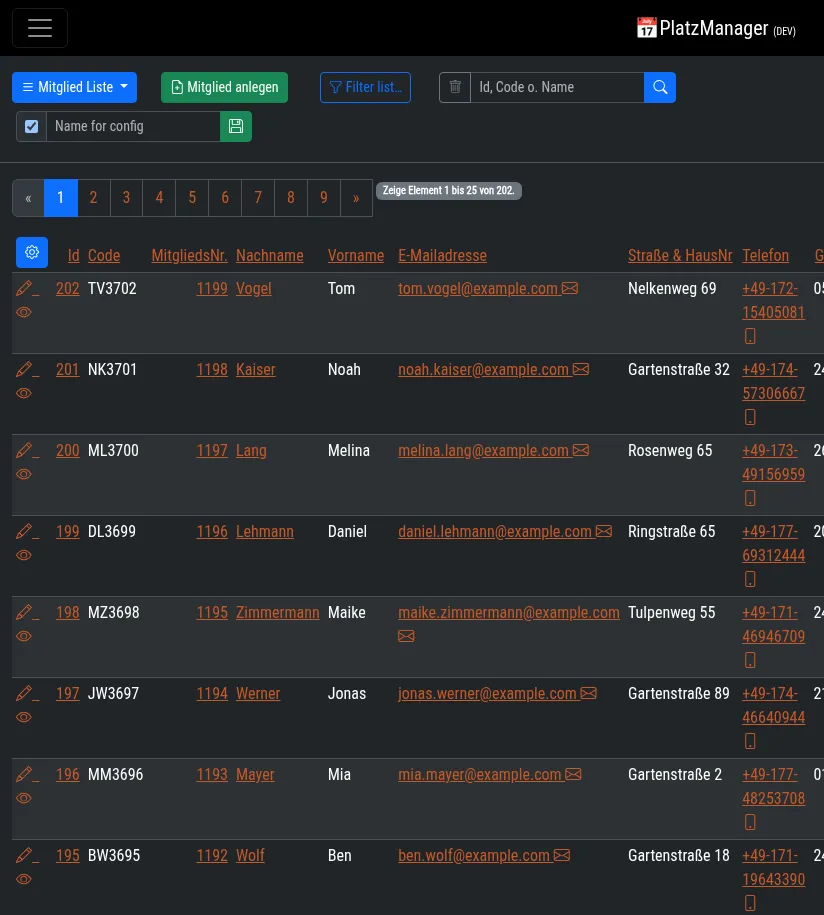The image size is (824, 915).
Task: Edit member Wolf with pencil icon
Action: coord(24,856)
